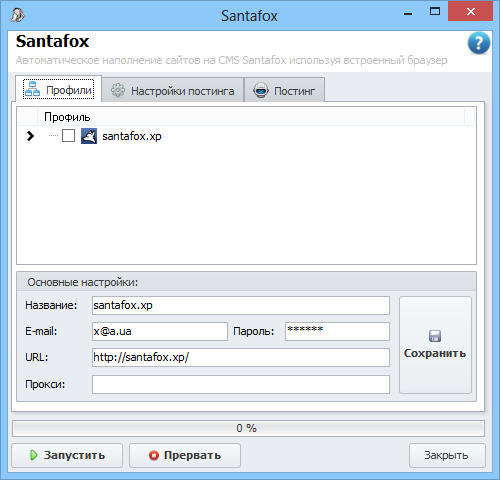This screenshot has height=480, width=500.
Task: Switch to the Настройки постинга tab
Action: tap(173, 90)
